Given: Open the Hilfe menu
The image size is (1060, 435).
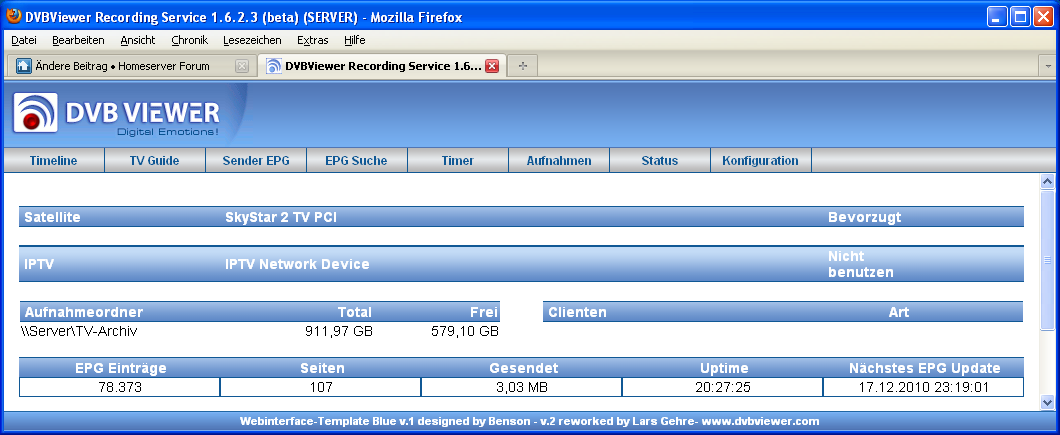Looking at the screenshot, I should [355, 40].
